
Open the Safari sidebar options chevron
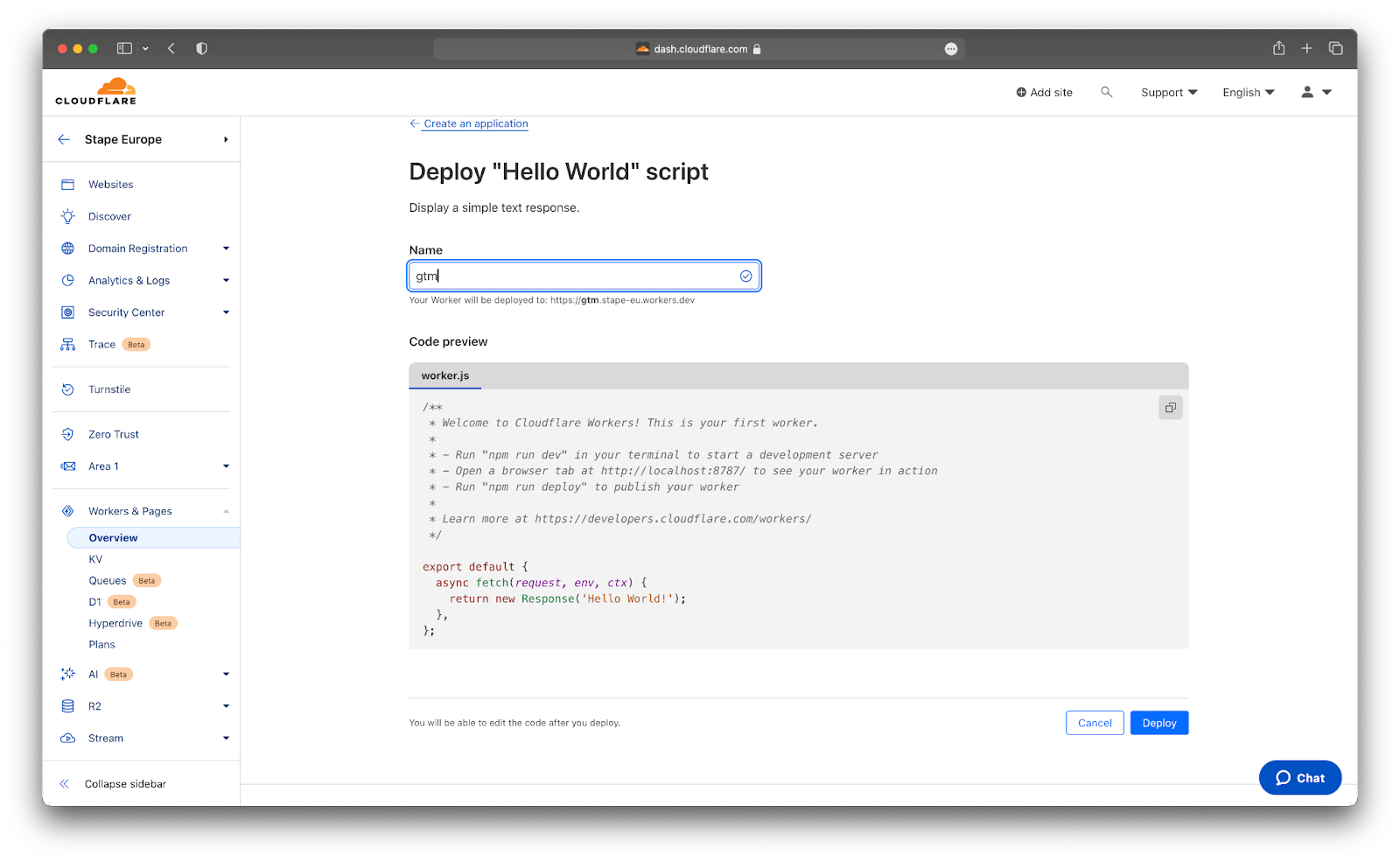[145, 48]
